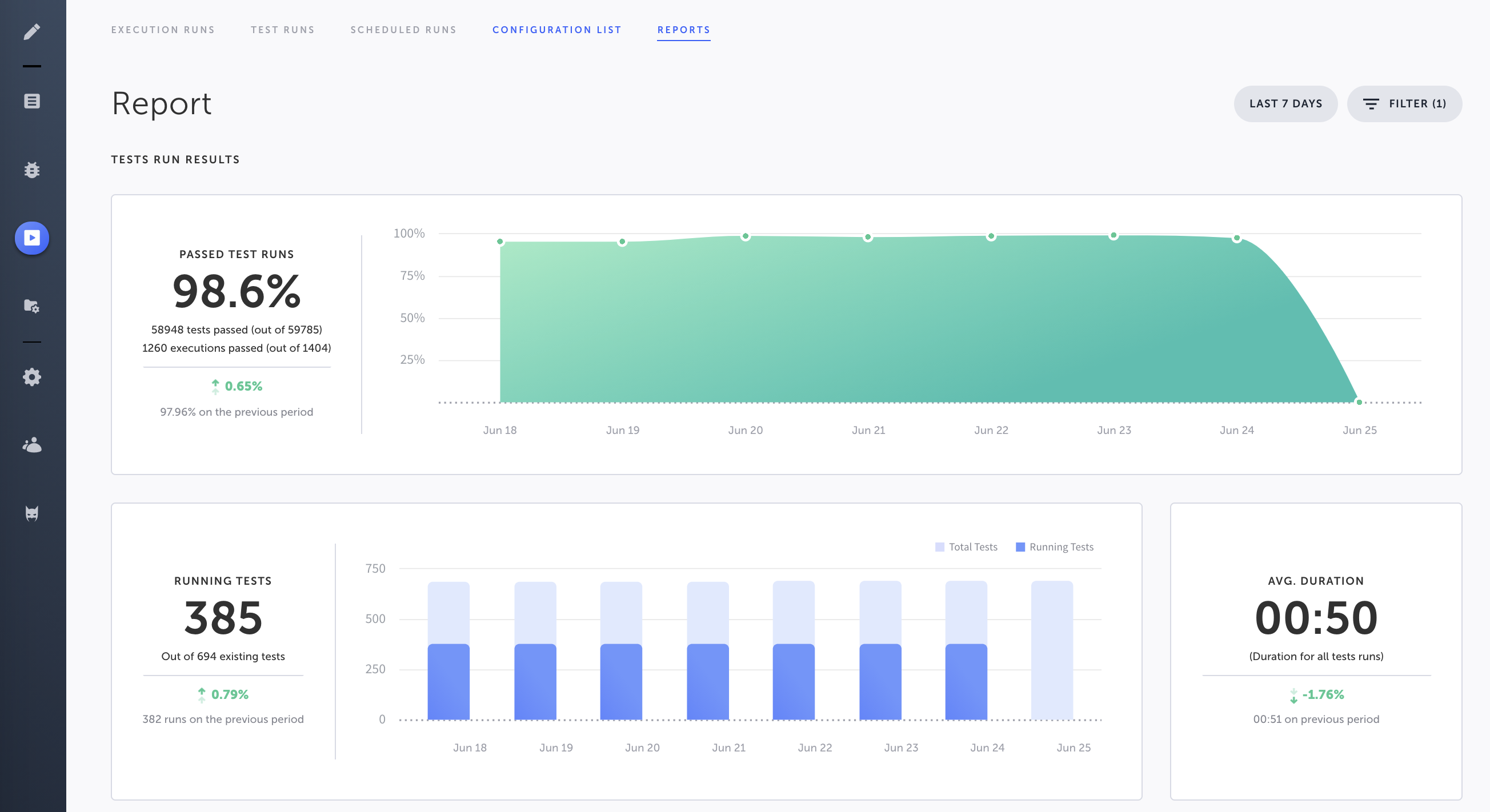Click the pencil edit icon in sidebar

[32, 31]
